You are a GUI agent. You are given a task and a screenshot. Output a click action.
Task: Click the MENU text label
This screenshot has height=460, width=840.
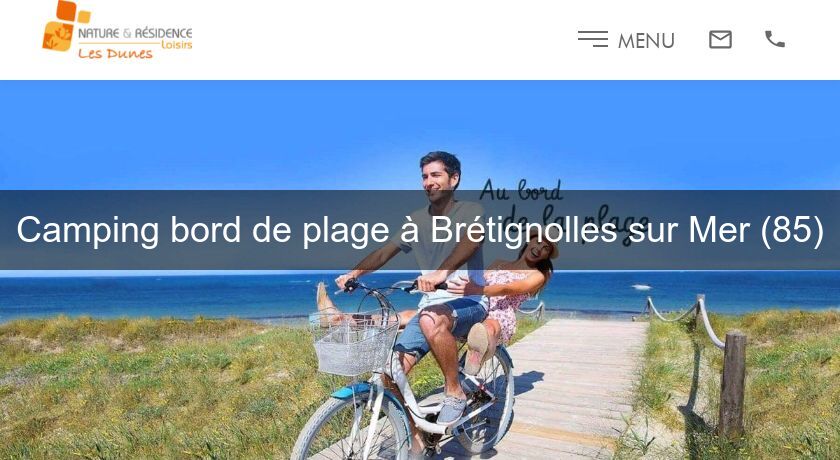tap(646, 41)
